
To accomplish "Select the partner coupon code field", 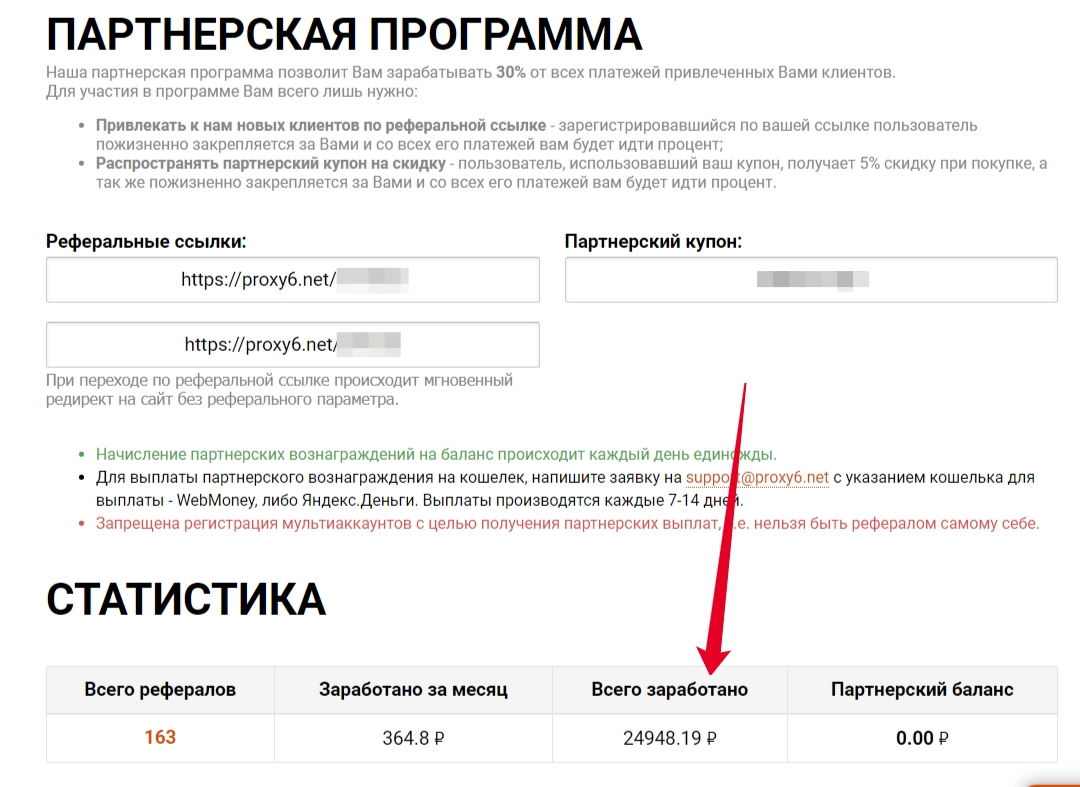I will pos(811,280).
